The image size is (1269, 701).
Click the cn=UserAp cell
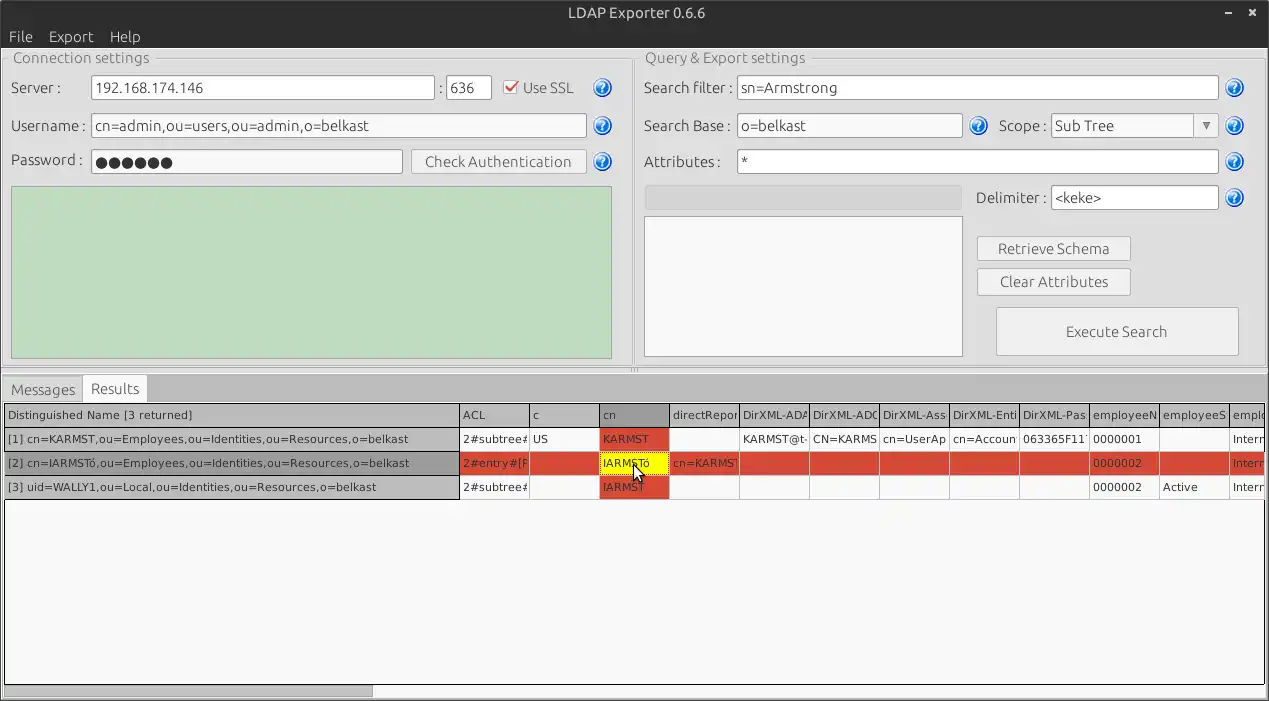tap(914, 439)
